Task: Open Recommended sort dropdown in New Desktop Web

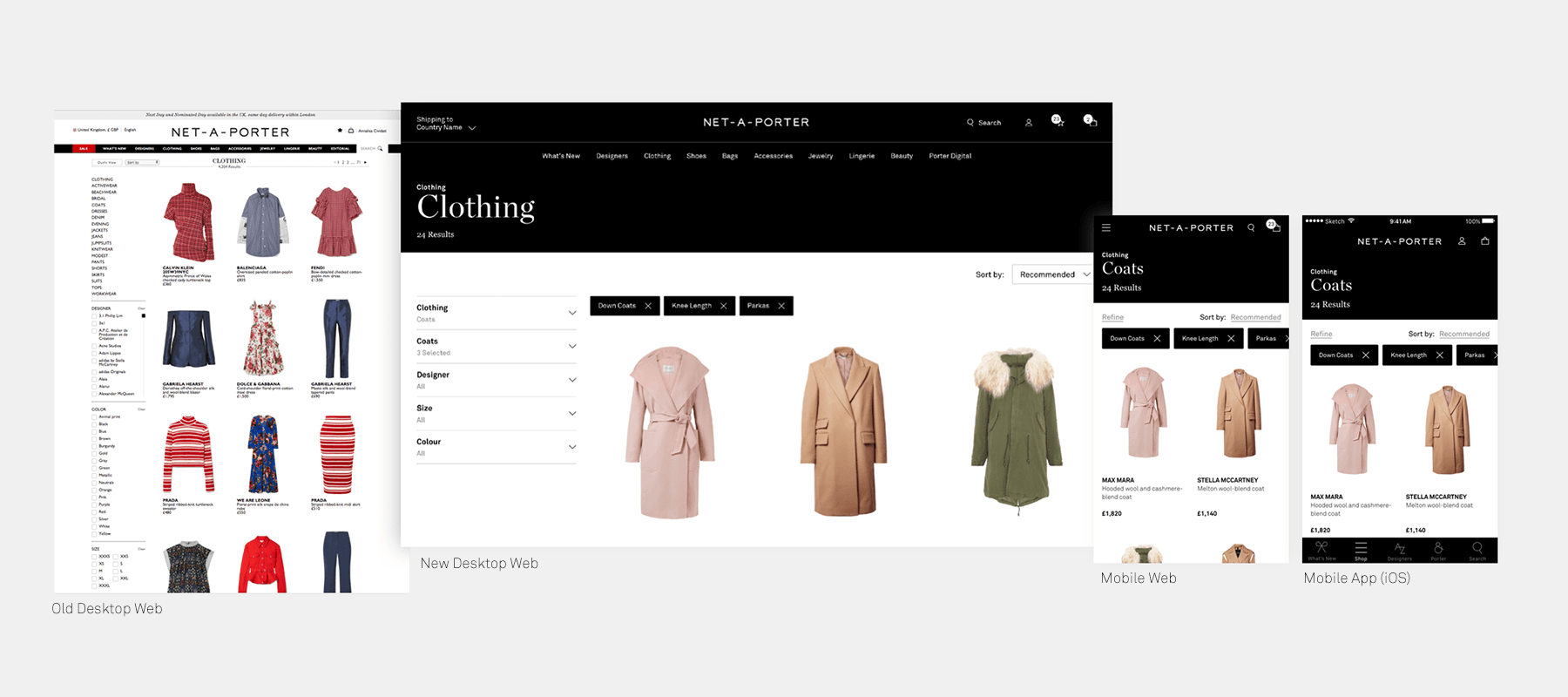Action: click(1052, 274)
